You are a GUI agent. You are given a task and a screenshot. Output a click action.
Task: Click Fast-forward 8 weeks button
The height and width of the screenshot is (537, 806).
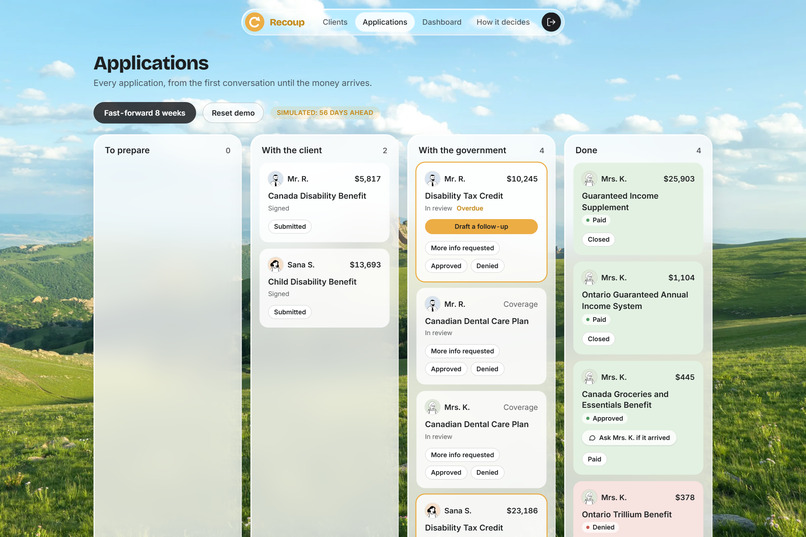point(144,113)
